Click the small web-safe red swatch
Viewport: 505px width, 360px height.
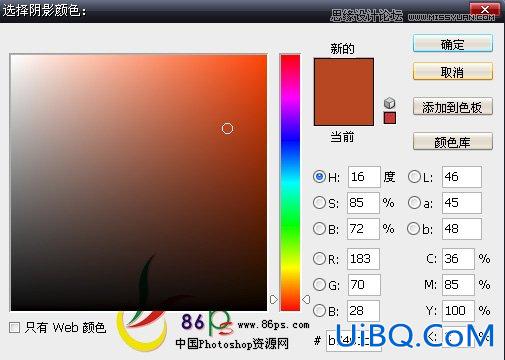390,118
